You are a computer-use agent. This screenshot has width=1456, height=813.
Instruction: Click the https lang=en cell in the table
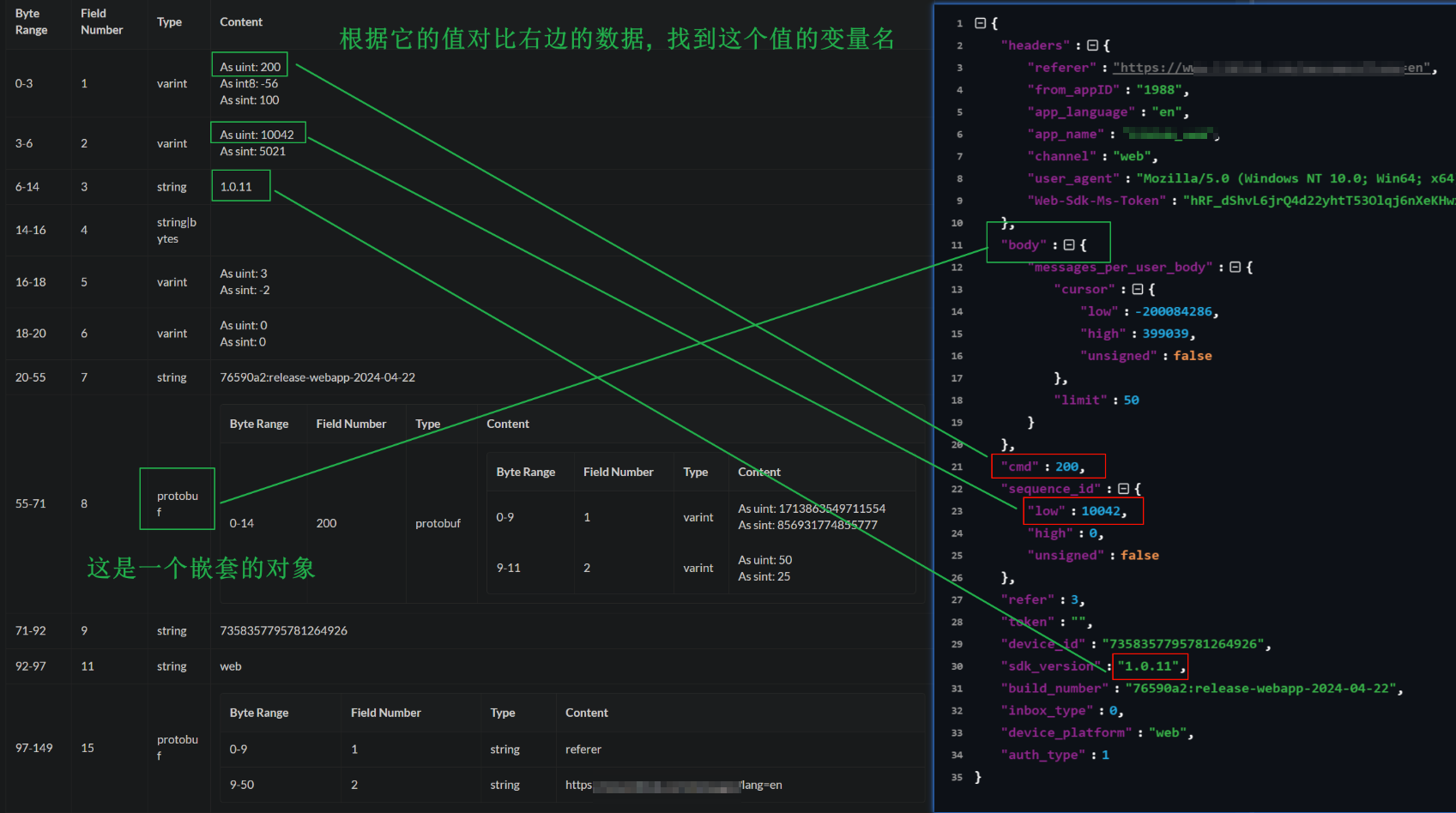click(674, 785)
